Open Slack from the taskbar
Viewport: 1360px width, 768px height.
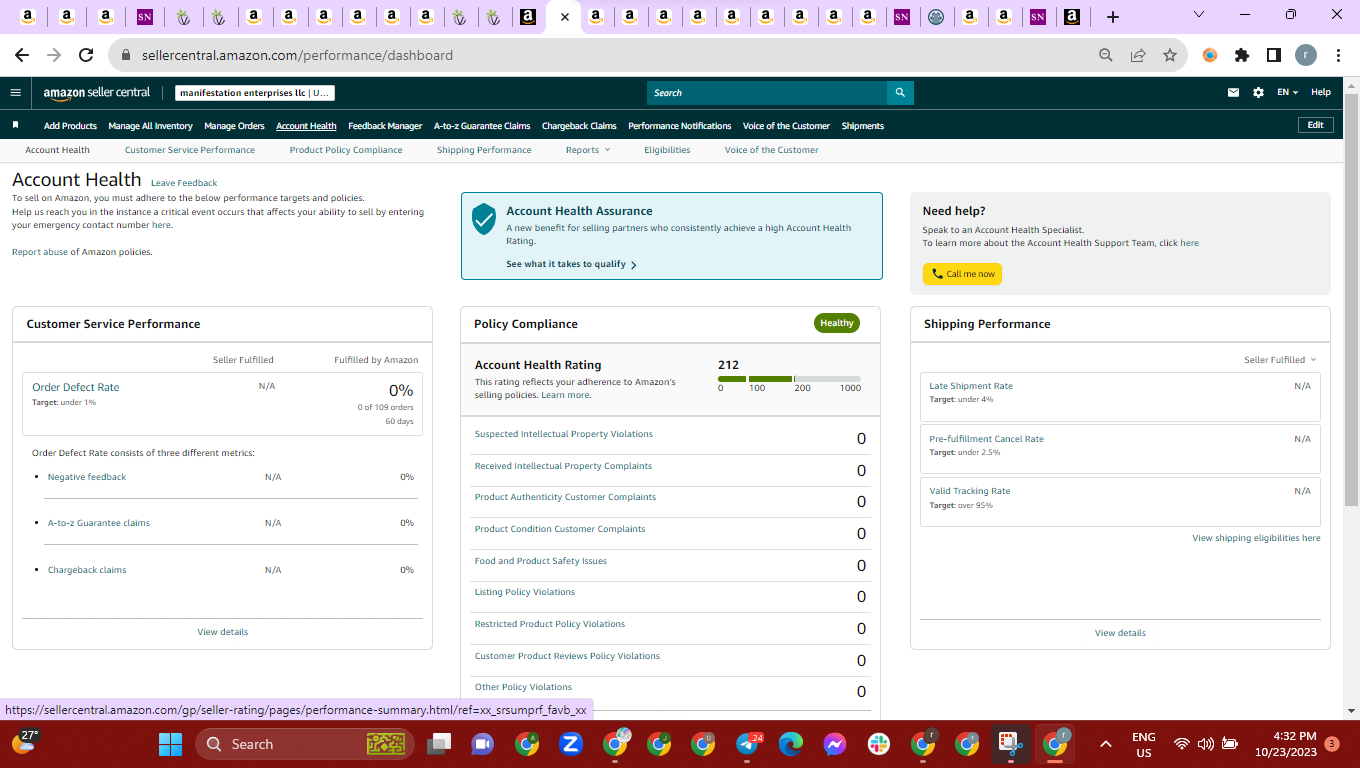(x=879, y=744)
